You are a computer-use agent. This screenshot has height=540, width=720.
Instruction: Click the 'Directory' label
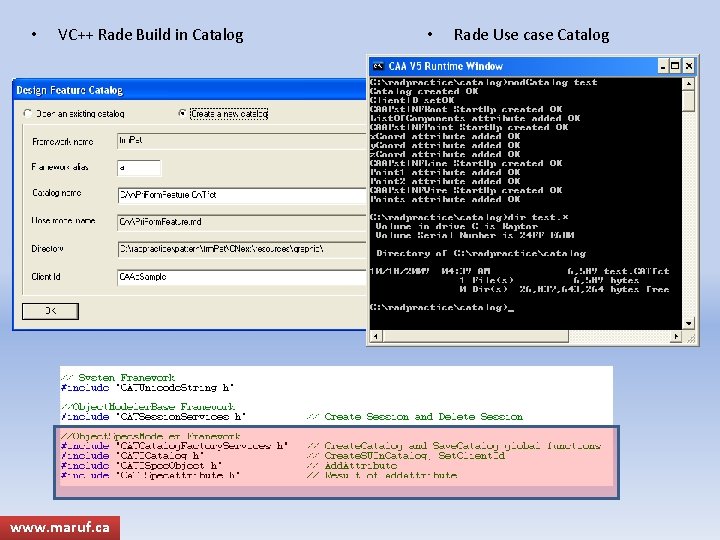pyautogui.click(x=47, y=248)
